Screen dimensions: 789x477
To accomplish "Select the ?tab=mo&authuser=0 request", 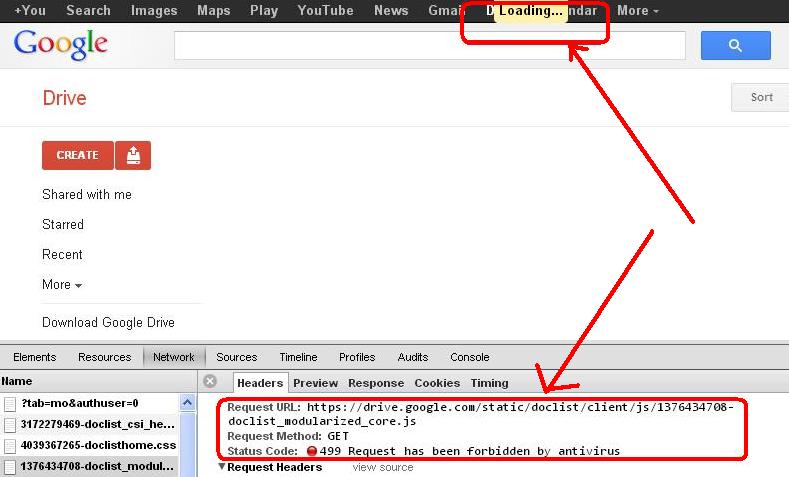I will click(80, 403).
